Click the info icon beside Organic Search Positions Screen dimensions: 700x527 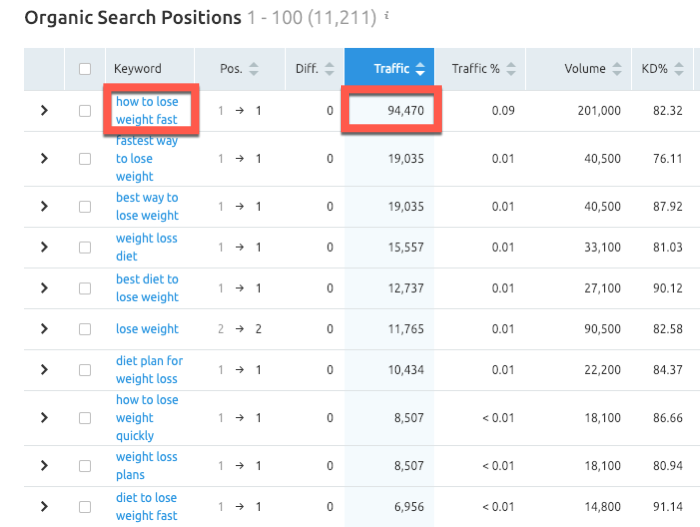(387, 17)
